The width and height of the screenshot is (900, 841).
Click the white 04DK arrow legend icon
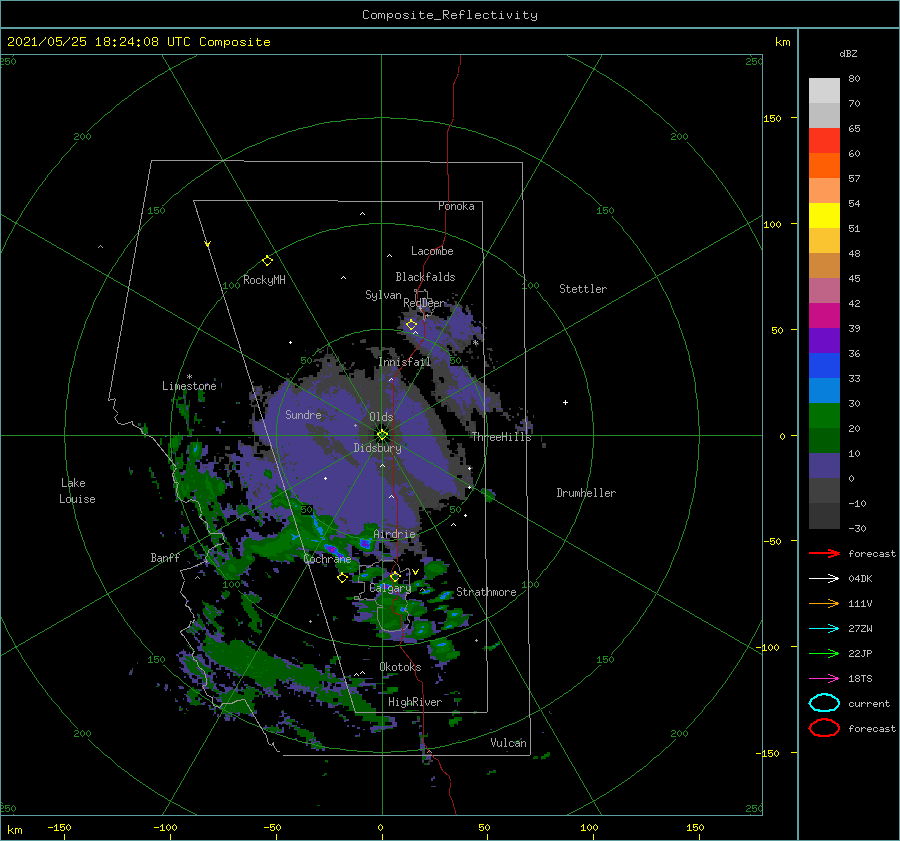coord(824,578)
